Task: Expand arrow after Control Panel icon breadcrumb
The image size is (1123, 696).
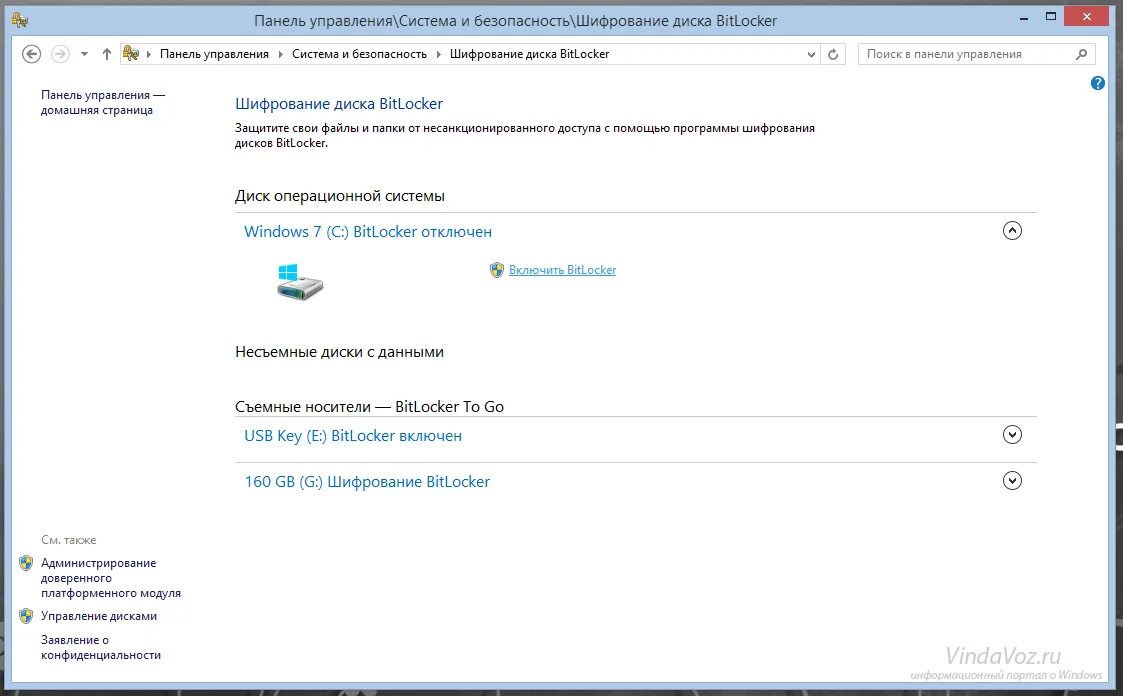Action: 149,54
